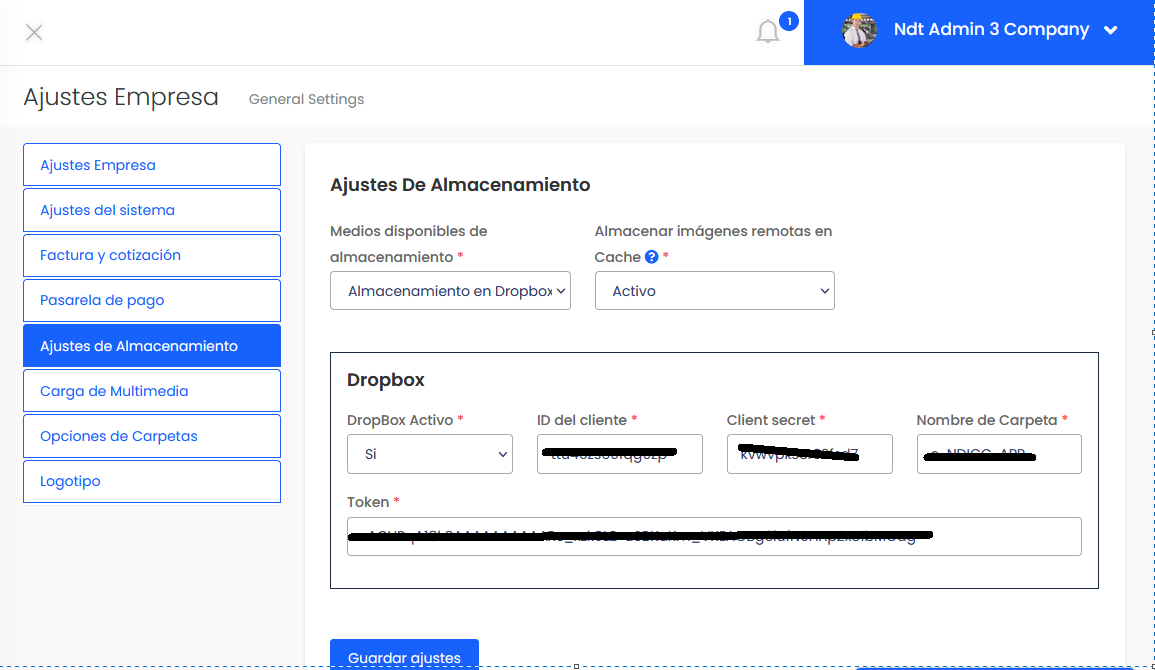Go to Opciones de Carpetas
Image resolution: width=1155 pixels, height=670 pixels.
point(151,436)
